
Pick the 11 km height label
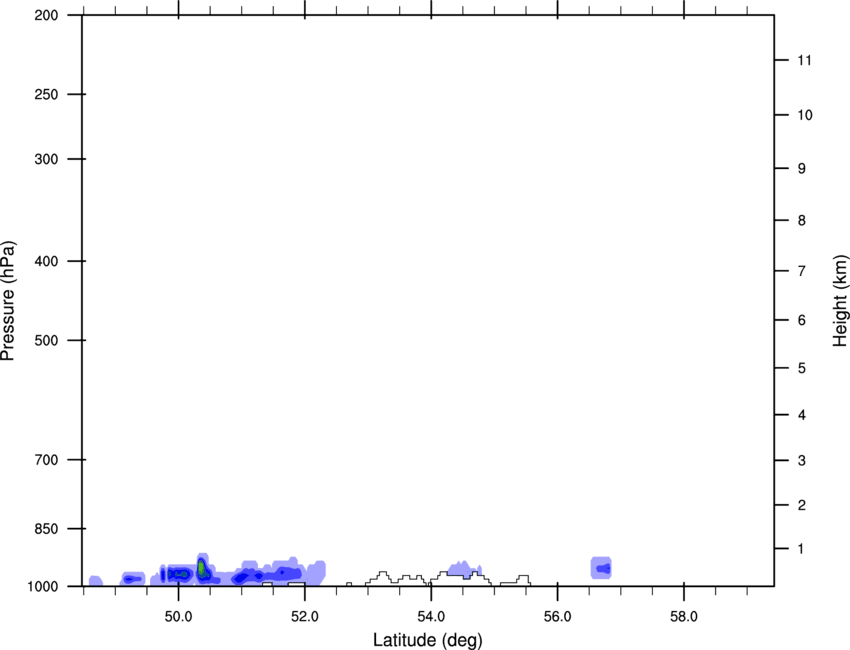pos(804,60)
